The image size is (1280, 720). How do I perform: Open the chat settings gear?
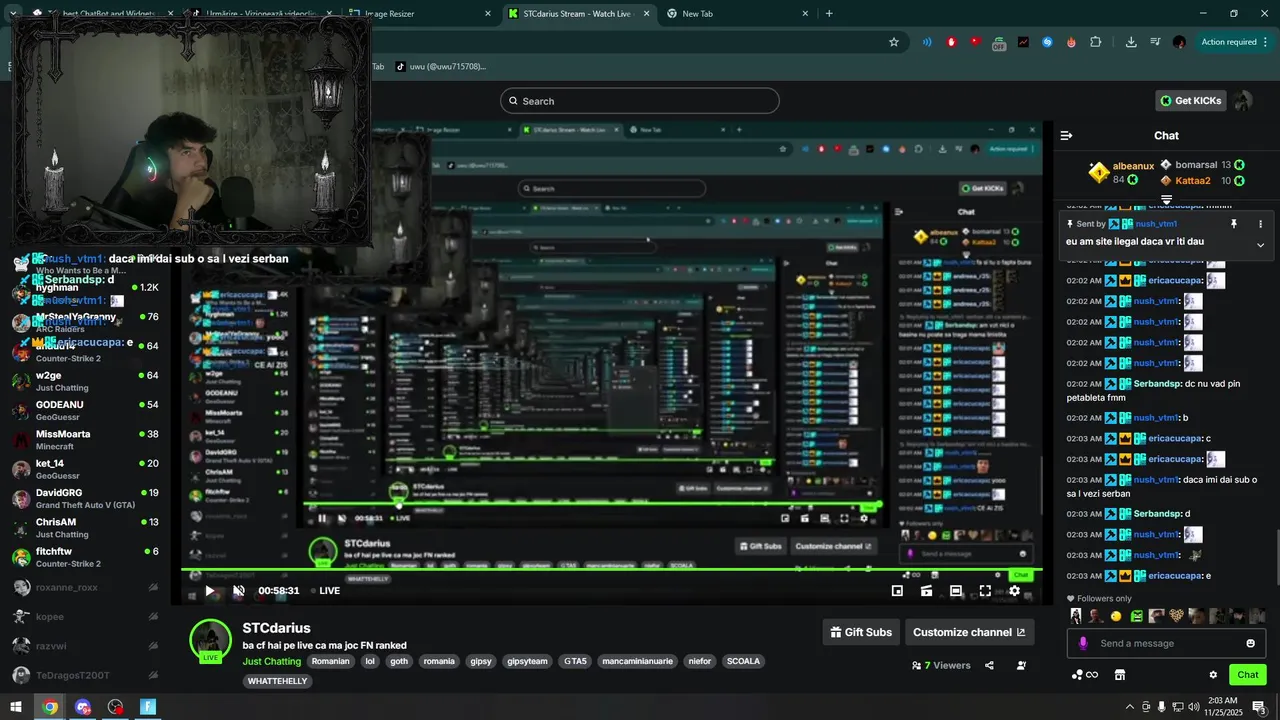[x=1213, y=675]
